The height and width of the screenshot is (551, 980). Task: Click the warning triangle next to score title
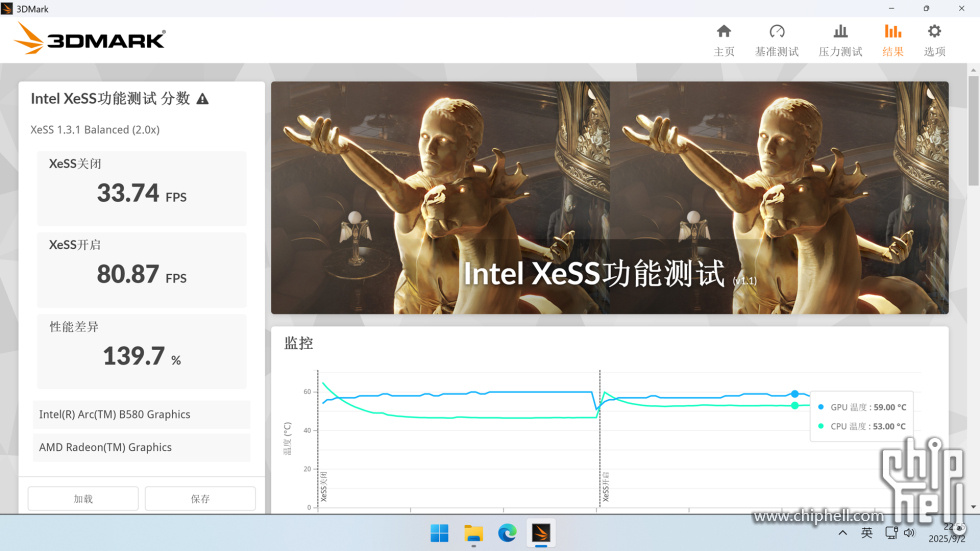click(202, 99)
